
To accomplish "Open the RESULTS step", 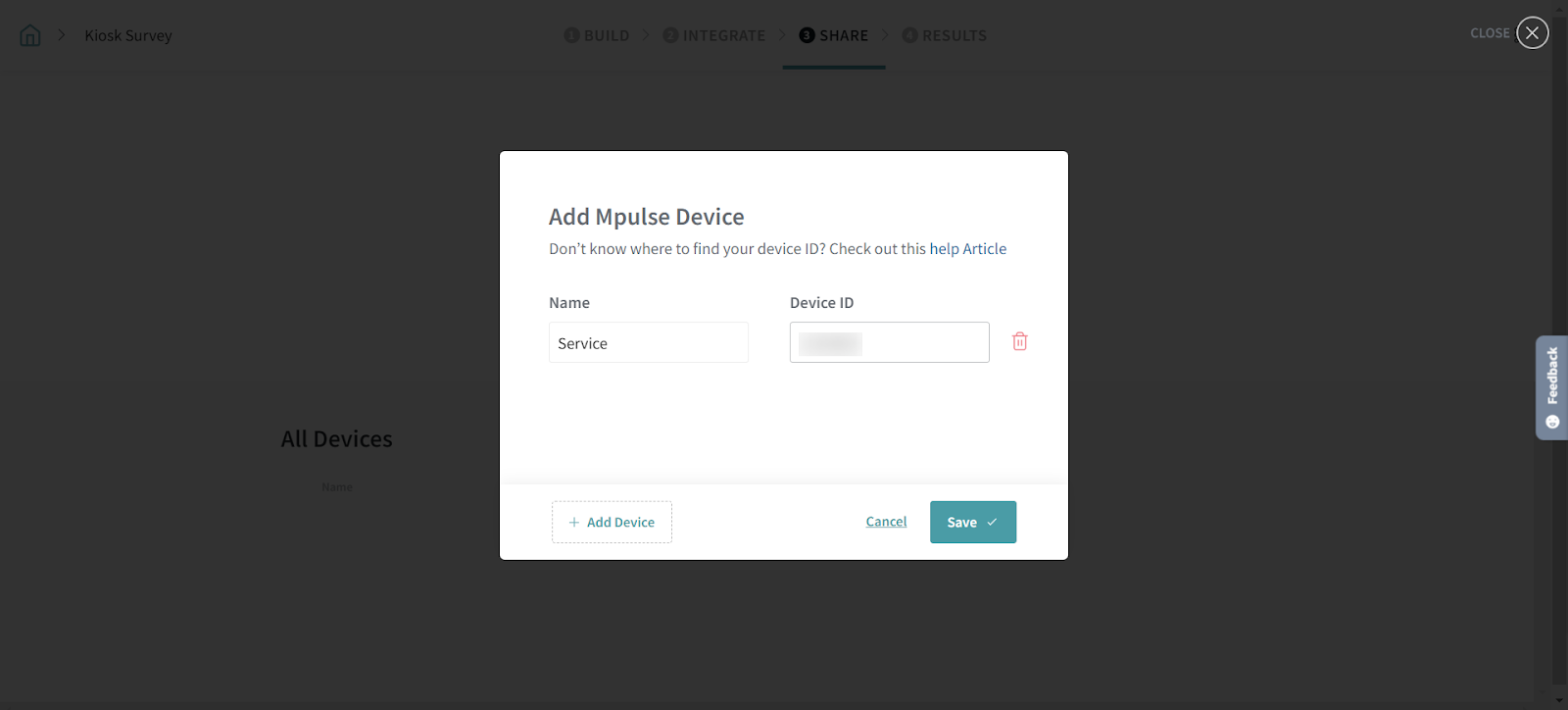I will [945, 35].
